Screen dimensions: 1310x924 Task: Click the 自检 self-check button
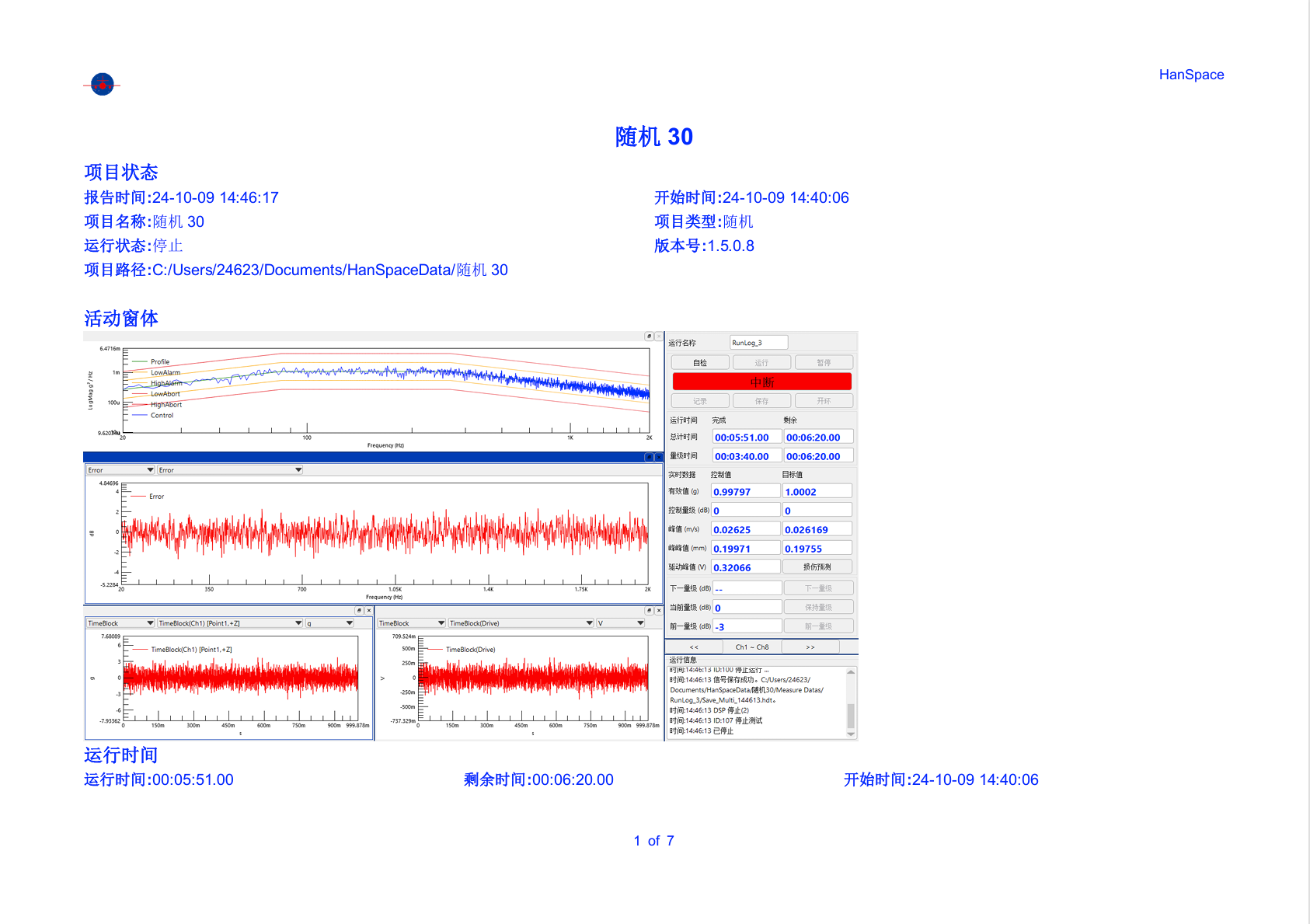700,363
